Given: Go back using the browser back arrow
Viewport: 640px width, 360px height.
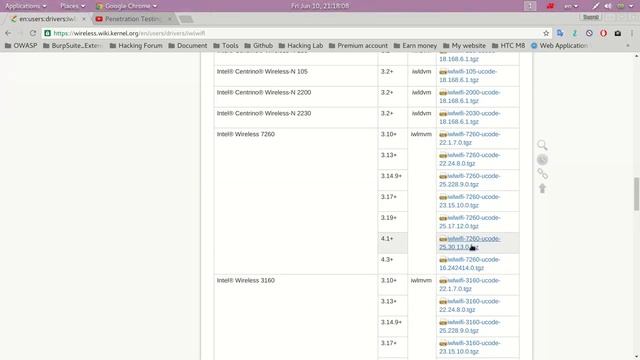Looking at the screenshot, I should click(8, 33).
